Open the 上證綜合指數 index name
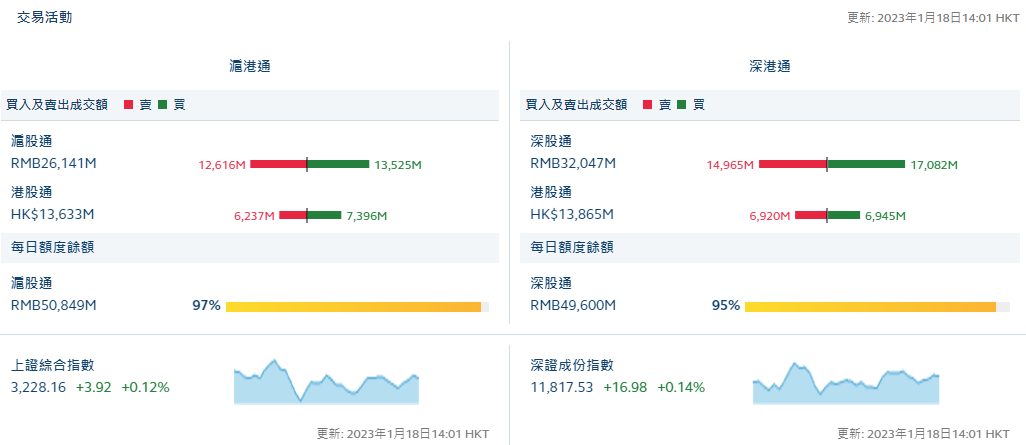 click(52, 366)
